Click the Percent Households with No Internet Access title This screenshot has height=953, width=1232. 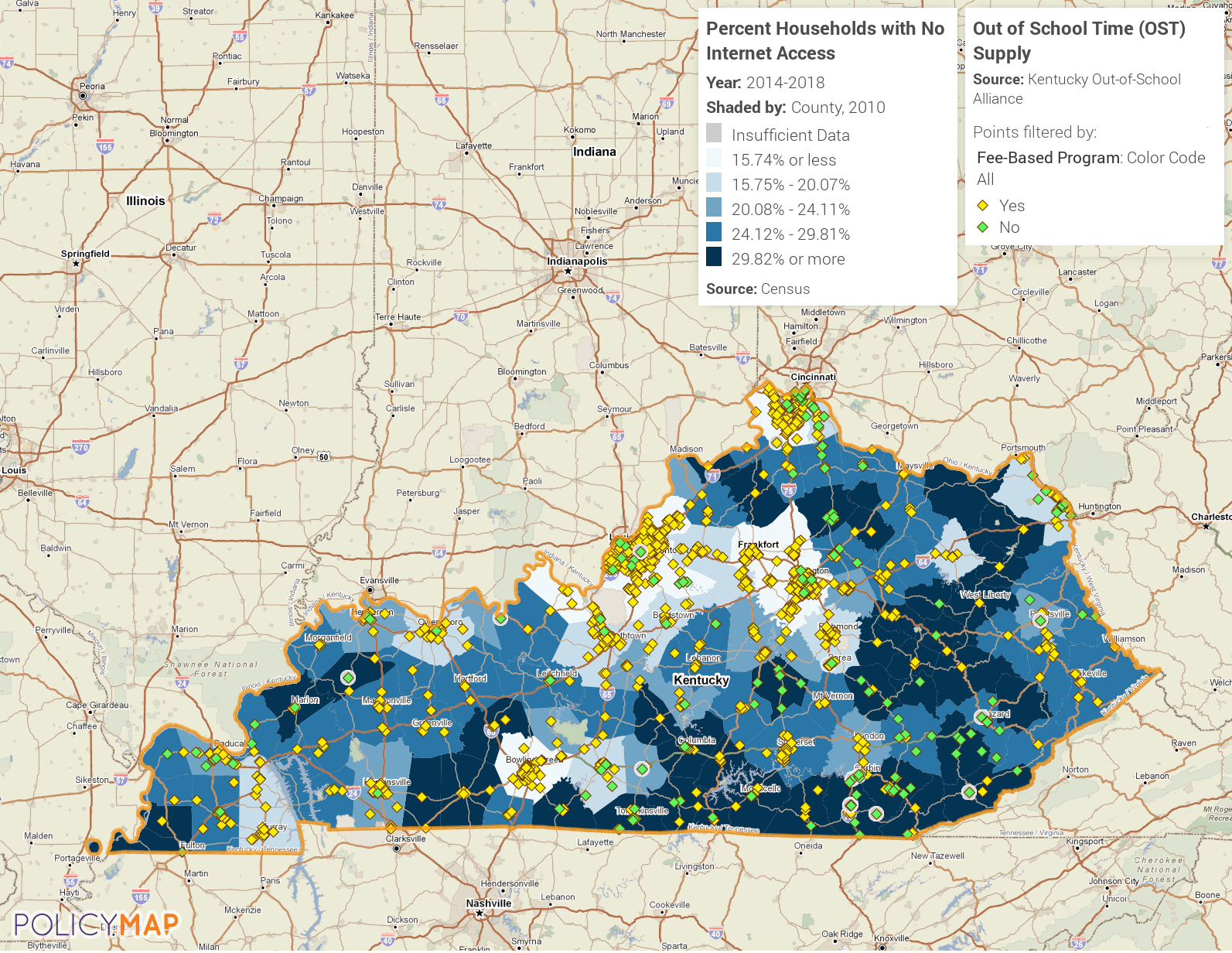tap(825, 41)
